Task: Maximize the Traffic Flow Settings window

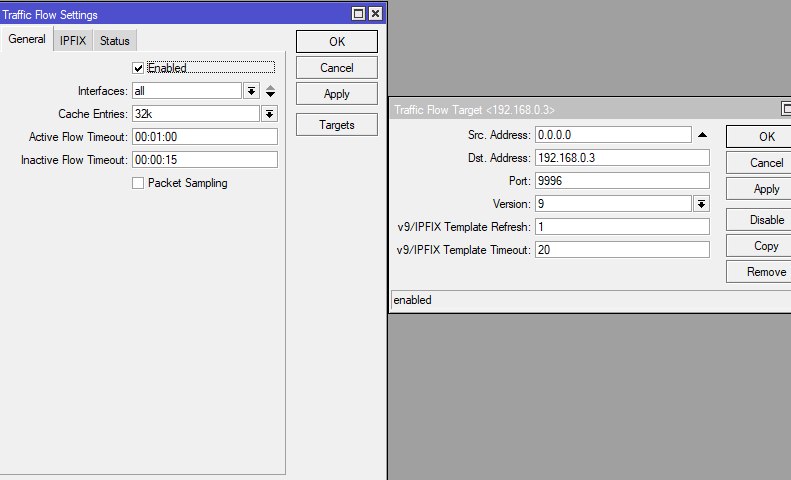Action: (x=358, y=14)
